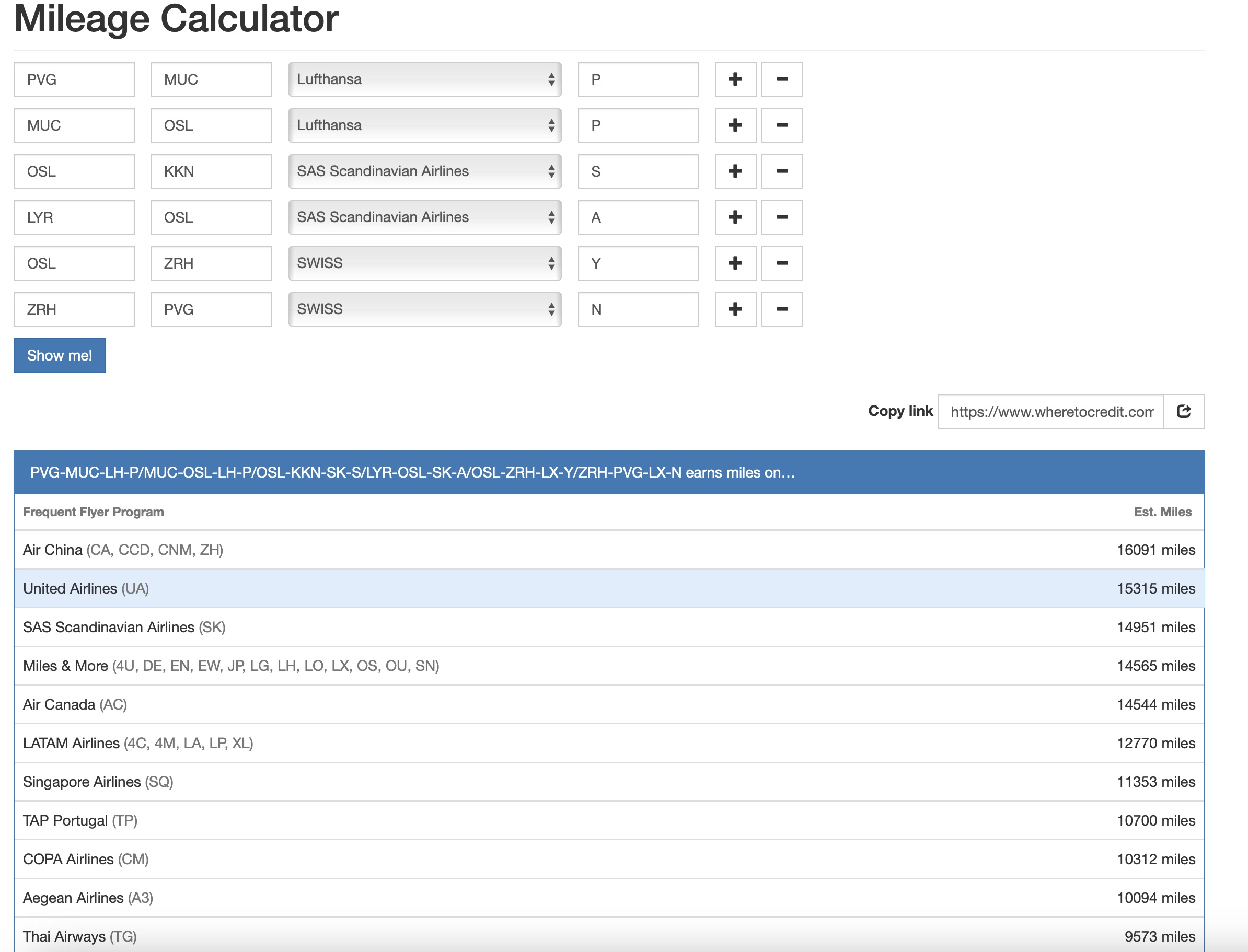
Task: Click the MUC destination field in first row
Action: [211, 79]
